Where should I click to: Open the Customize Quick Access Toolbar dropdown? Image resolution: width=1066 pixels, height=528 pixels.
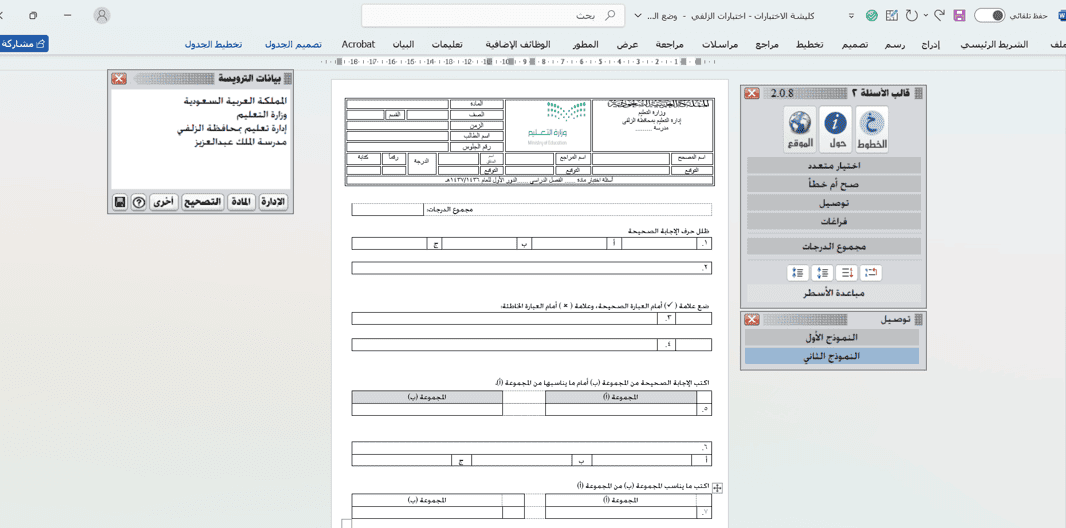(x=851, y=16)
